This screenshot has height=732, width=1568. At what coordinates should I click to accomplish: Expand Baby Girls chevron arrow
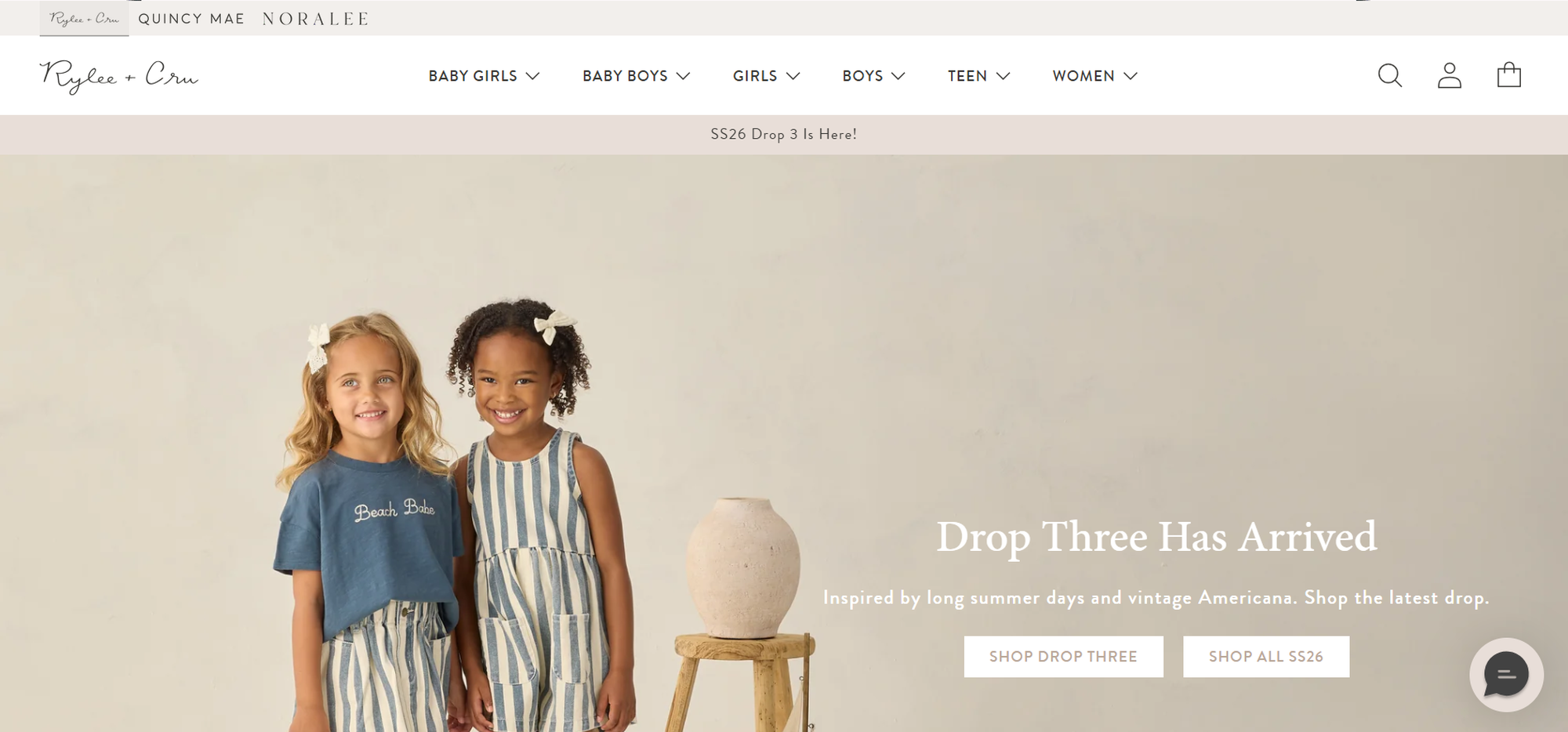pyautogui.click(x=533, y=76)
